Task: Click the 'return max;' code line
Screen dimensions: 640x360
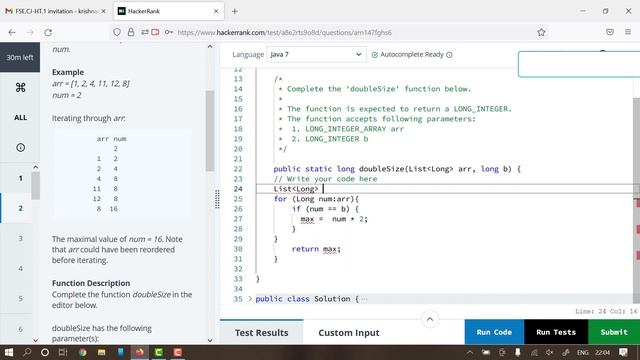Action: [316, 249]
